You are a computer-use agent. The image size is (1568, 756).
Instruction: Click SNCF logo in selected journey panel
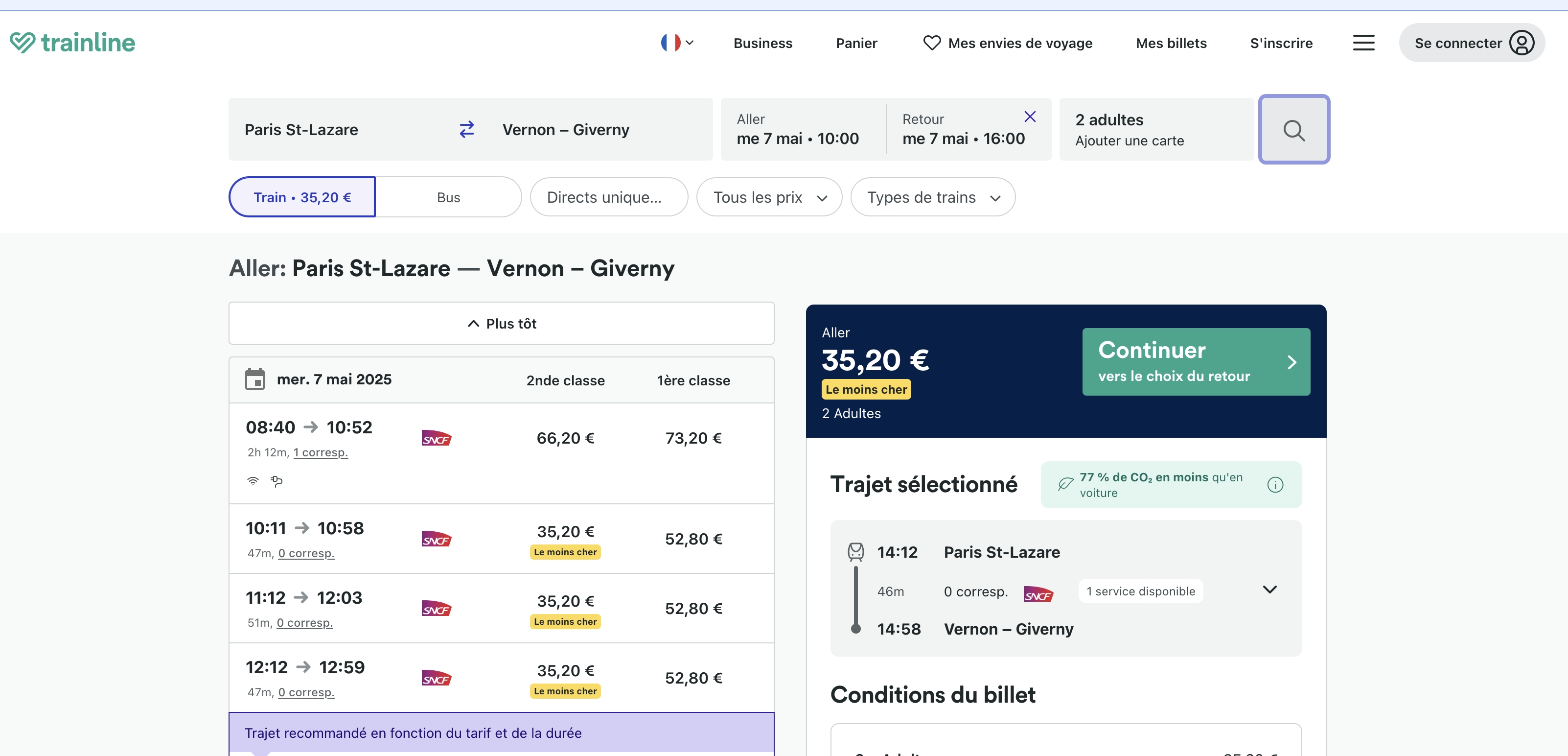click(1038, 594)
